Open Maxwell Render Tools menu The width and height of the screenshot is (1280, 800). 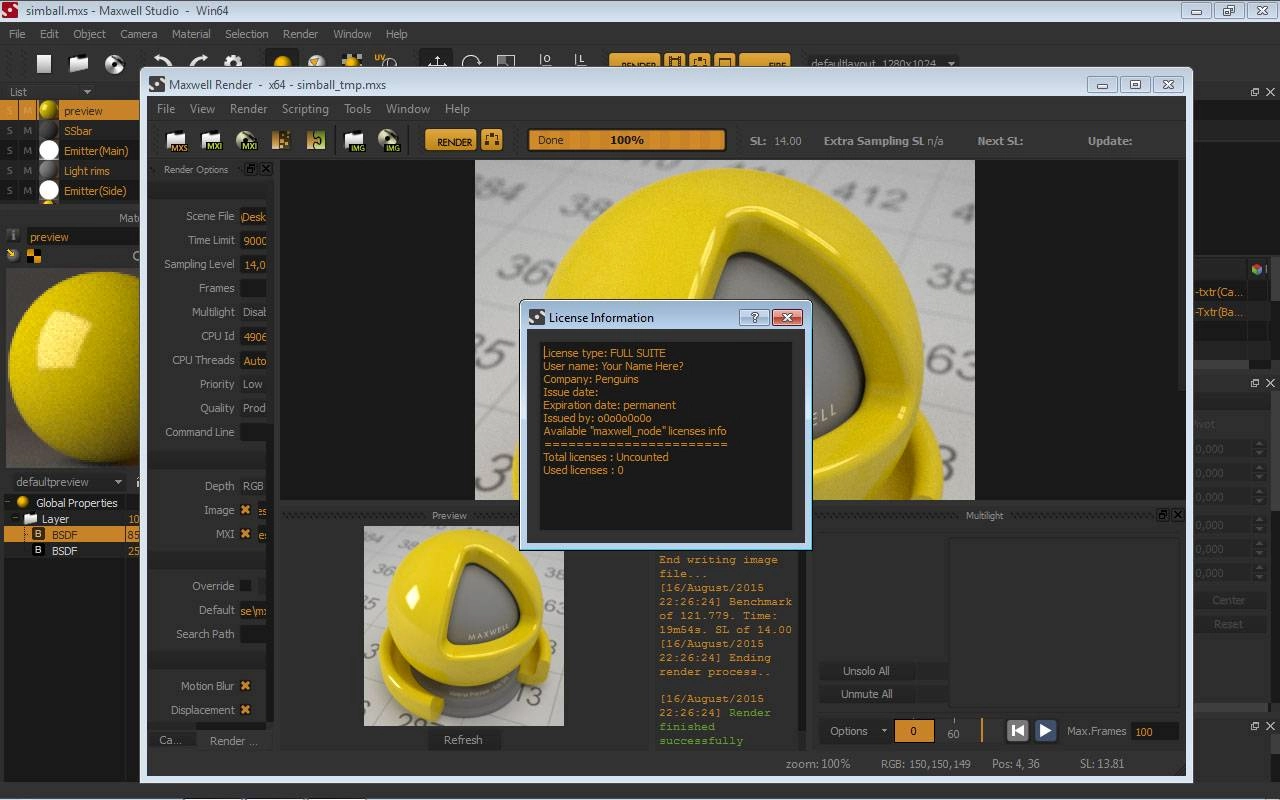(x=357, y=109)
